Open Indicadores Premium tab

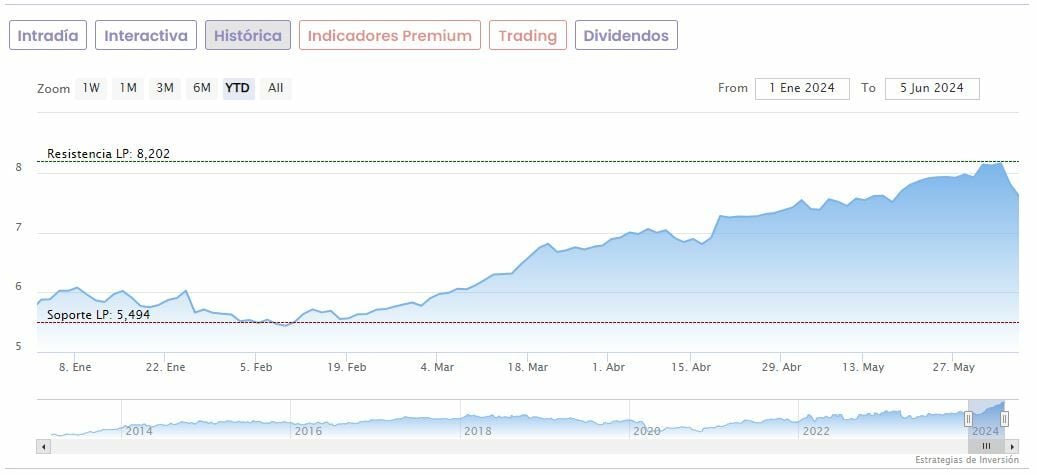(389, 36)
